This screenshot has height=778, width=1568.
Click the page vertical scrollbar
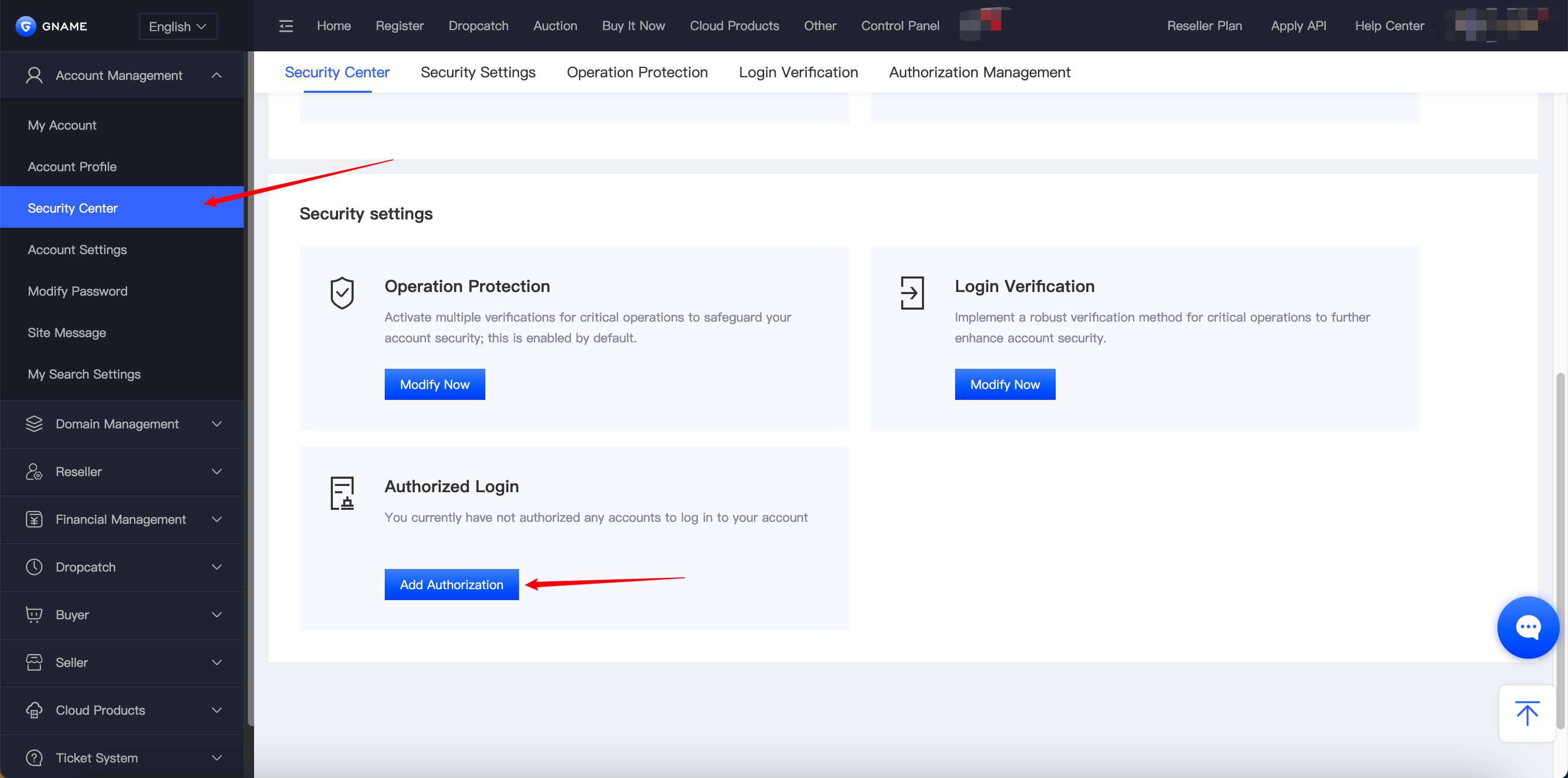tap(1560, 551)
